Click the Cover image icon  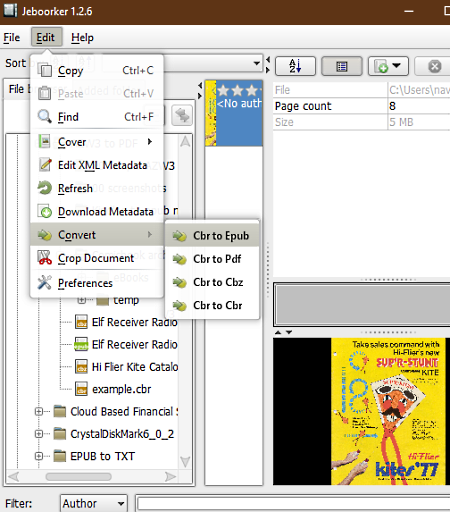tap(44, 141)
